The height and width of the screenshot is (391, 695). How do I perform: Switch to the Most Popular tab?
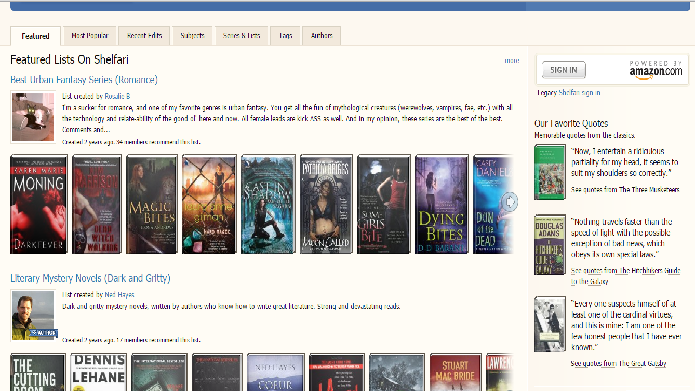tap(90, 35)
